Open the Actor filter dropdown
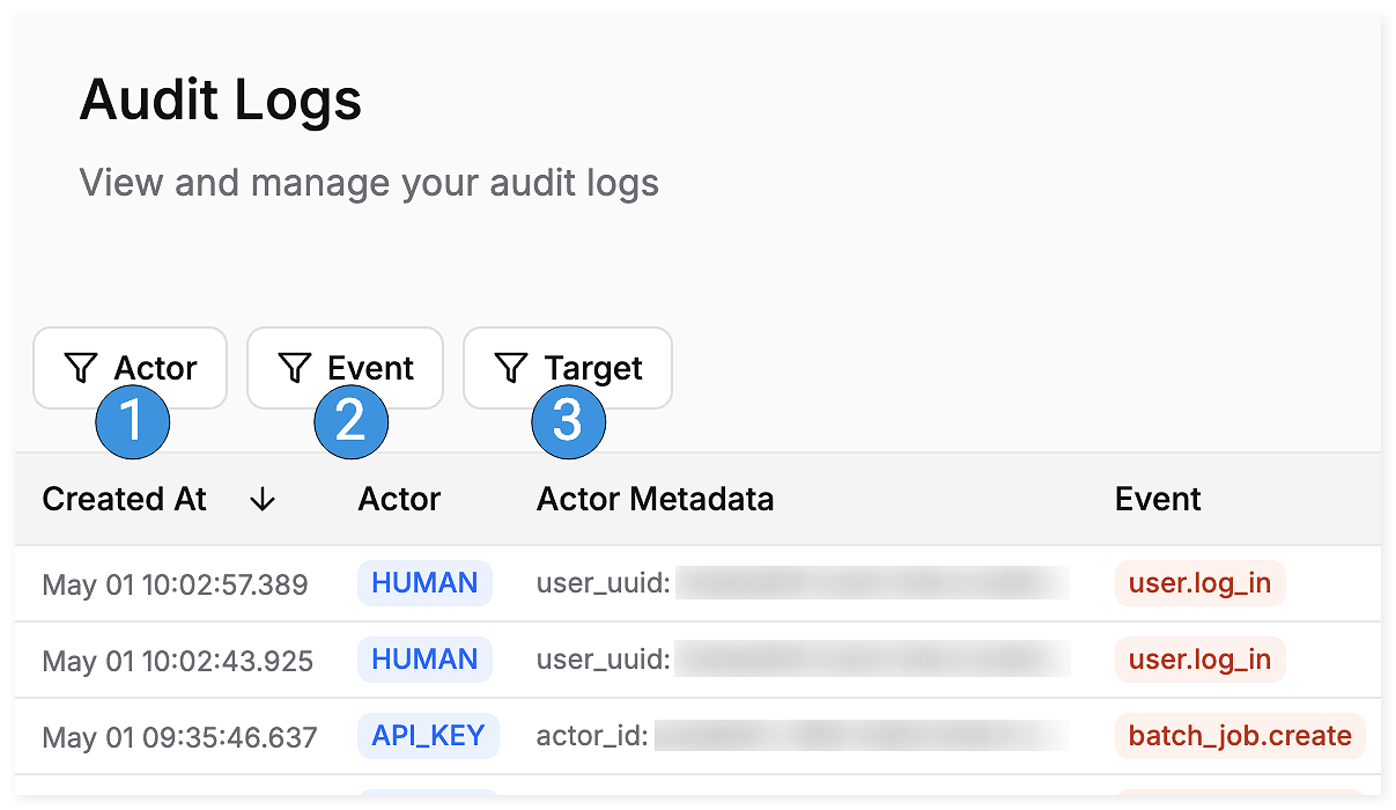This screenshot has width=1396, height=810. coord(130,368)
